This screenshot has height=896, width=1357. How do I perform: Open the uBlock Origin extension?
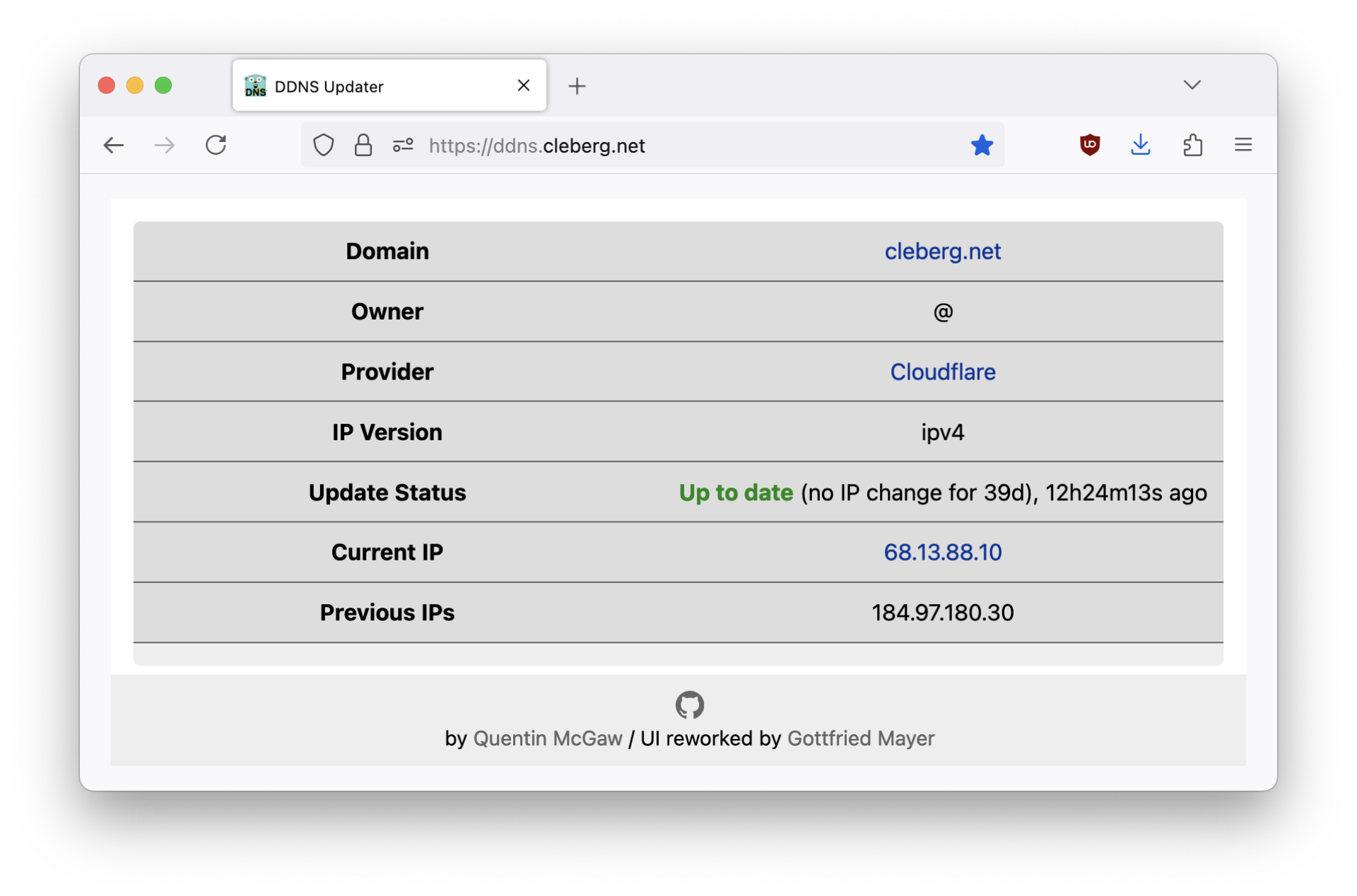click(1089, 145)
